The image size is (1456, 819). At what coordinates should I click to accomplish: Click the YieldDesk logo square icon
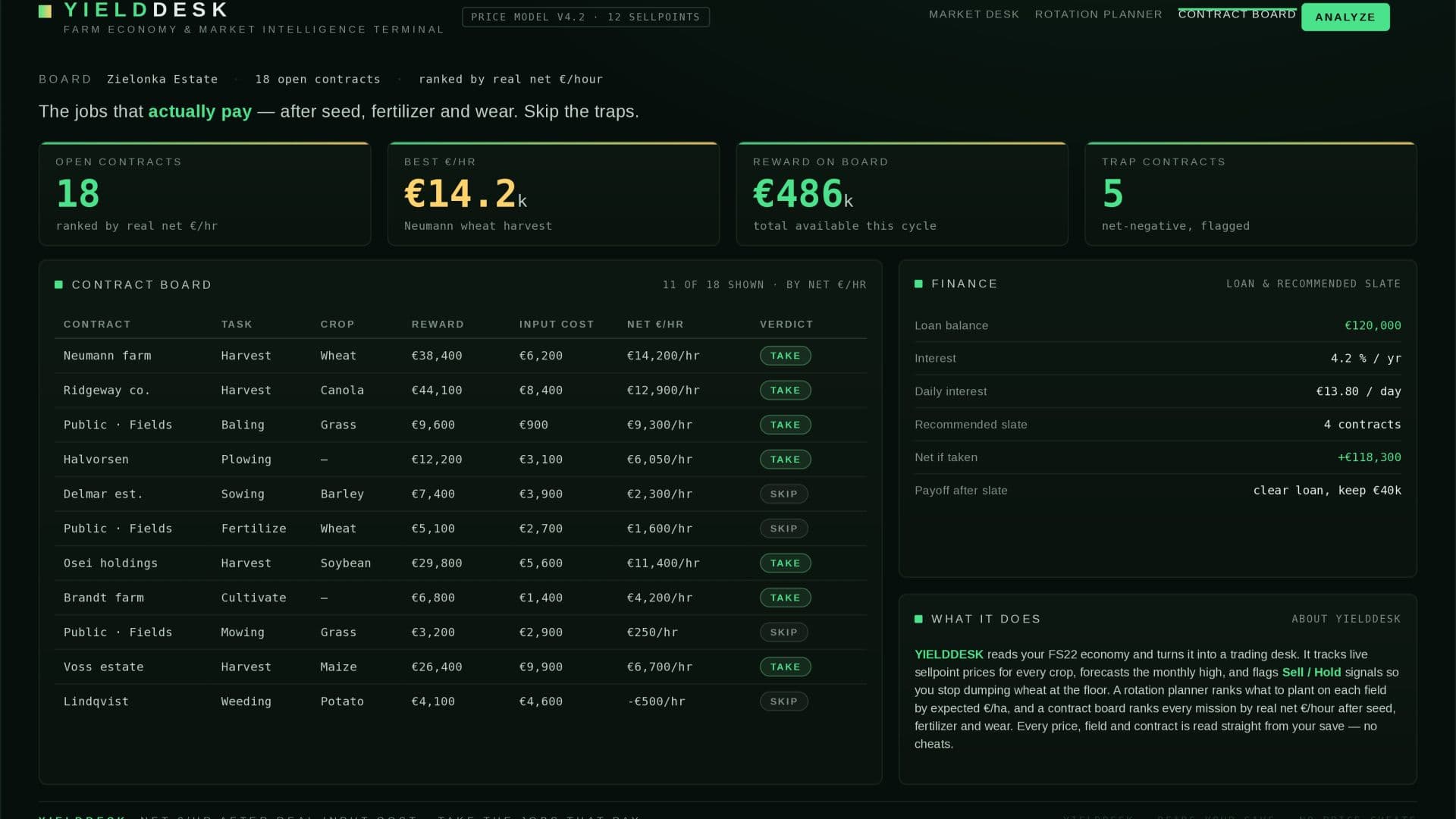(45, 11)
